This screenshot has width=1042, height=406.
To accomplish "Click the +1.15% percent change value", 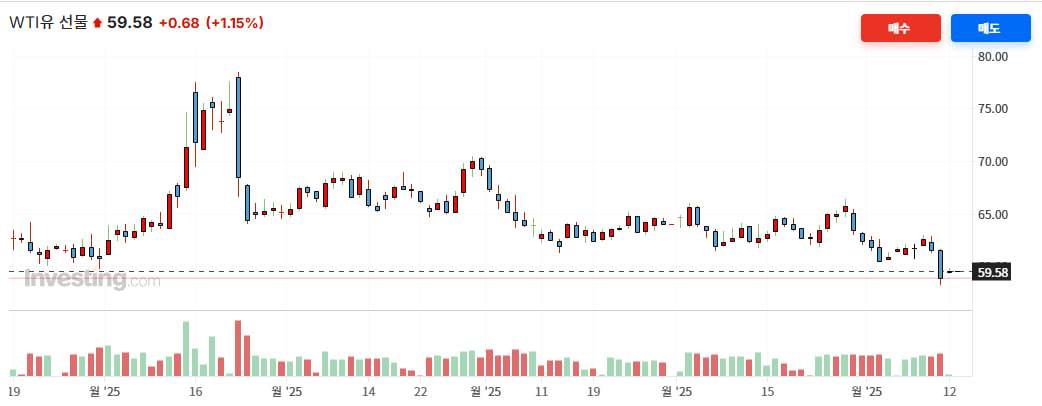I will (x=234, y=22).
